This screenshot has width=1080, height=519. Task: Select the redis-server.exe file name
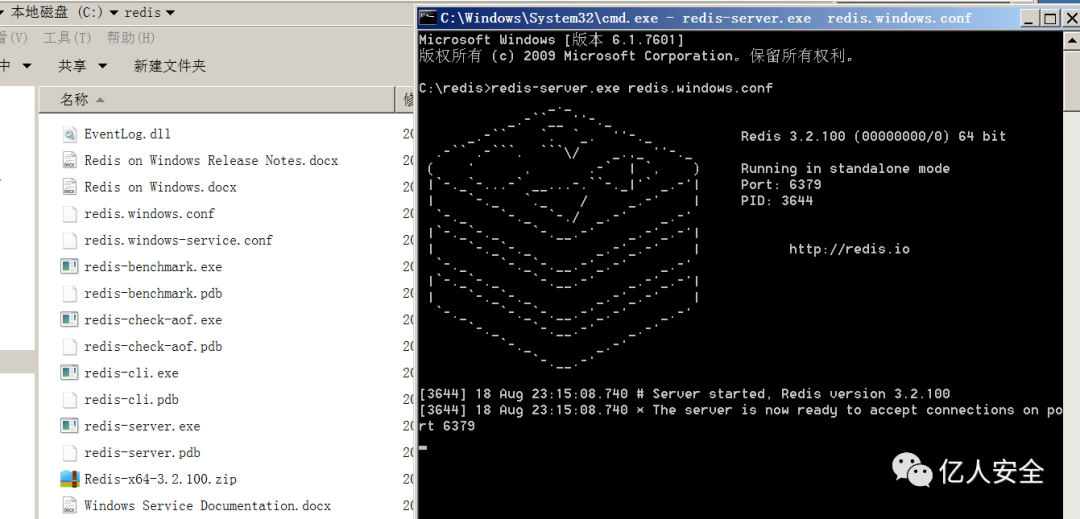(x=142, y=426)
